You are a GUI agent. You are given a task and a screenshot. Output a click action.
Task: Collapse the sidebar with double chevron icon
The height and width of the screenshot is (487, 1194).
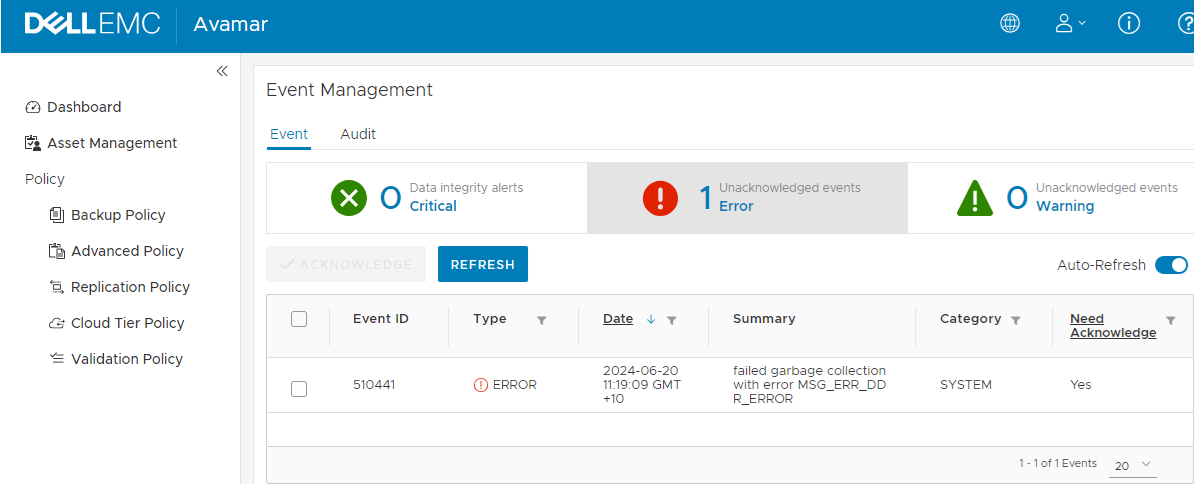tap(222, 71)
